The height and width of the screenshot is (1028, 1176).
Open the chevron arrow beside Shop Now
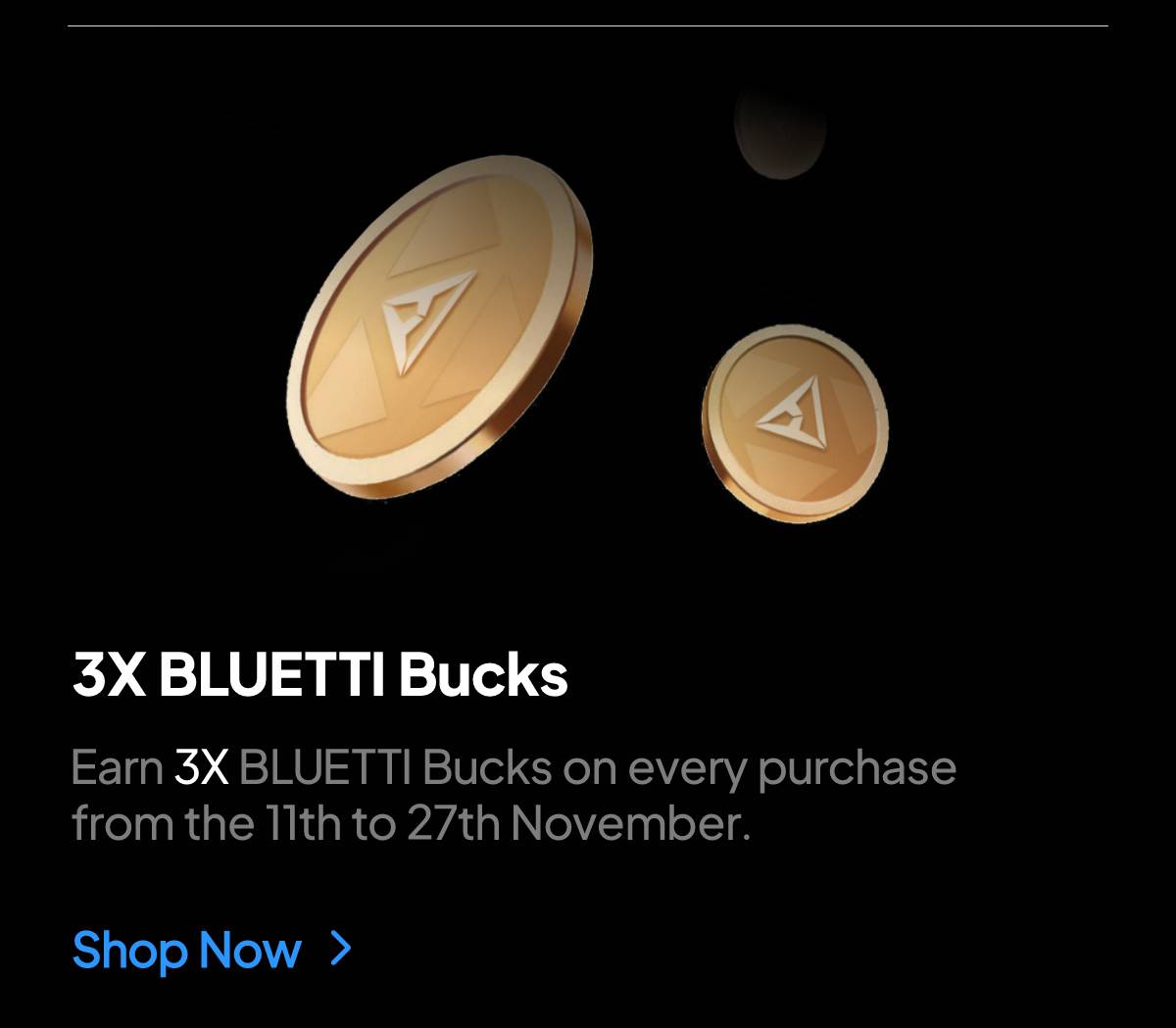click(x=341, y=949)
